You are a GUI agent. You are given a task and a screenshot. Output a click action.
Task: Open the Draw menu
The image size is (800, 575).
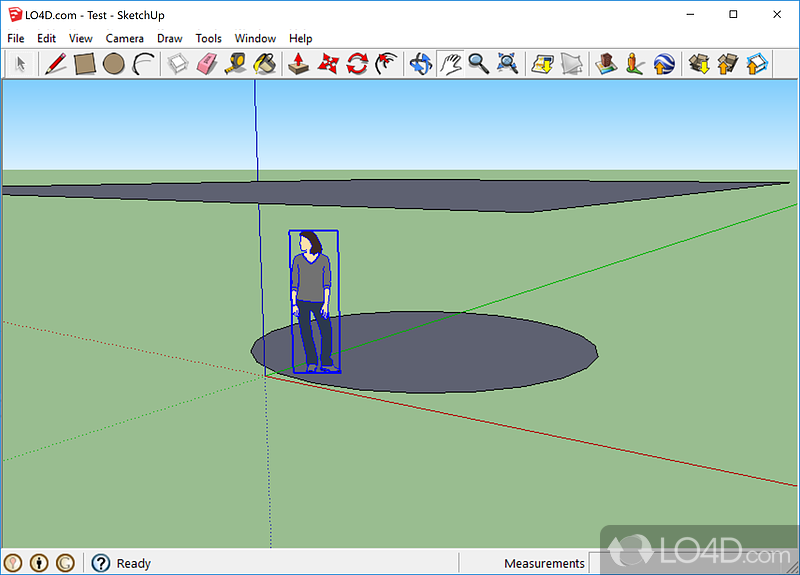pos(170,38)
